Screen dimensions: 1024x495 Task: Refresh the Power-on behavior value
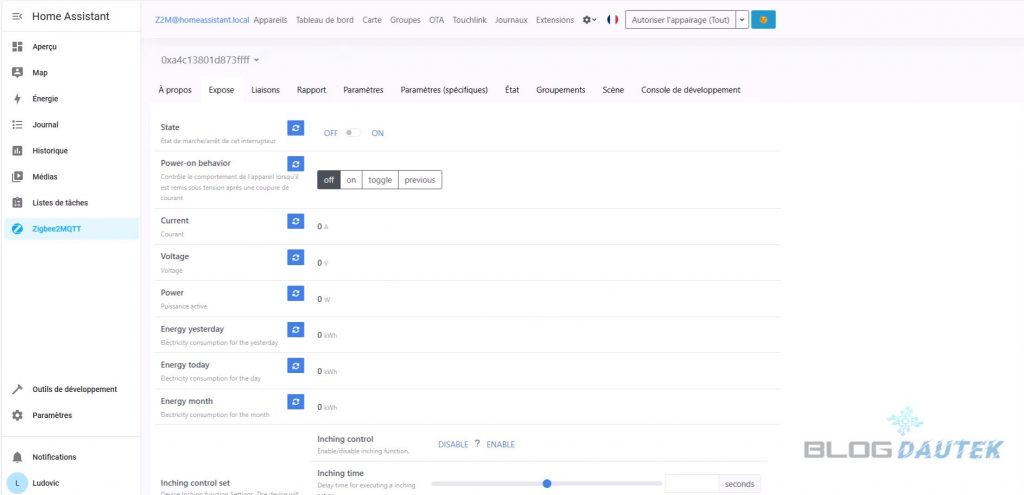pyautogui.click(x=295, y=163)
